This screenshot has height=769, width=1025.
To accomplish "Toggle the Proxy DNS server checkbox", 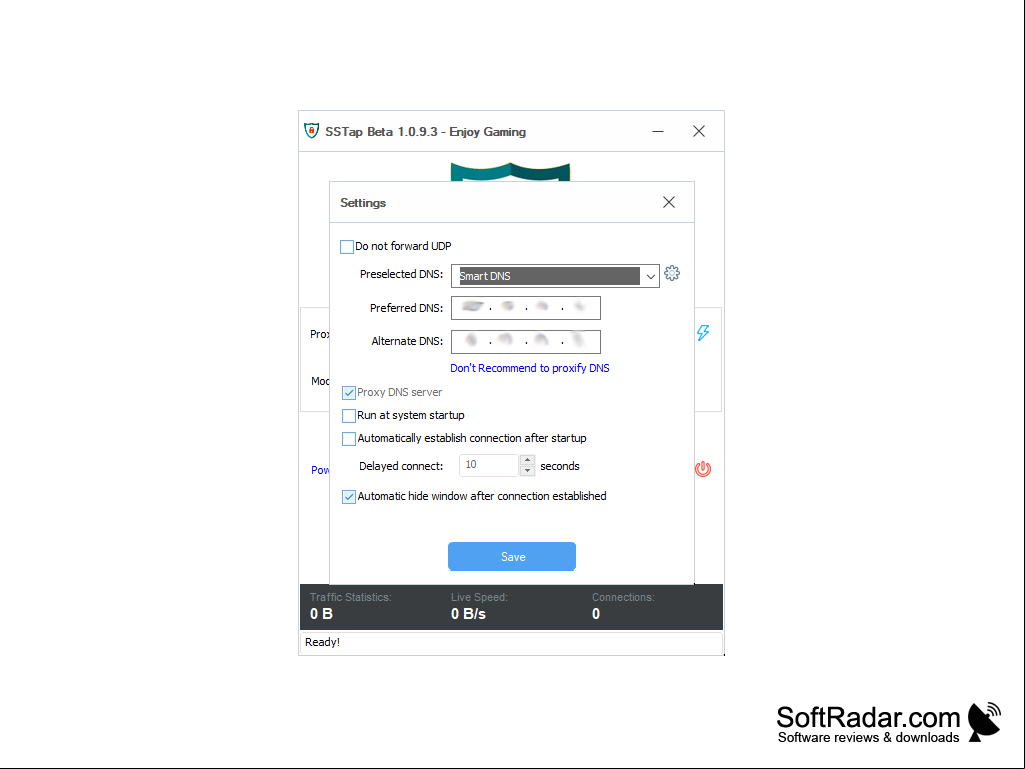I will (349, 393).
